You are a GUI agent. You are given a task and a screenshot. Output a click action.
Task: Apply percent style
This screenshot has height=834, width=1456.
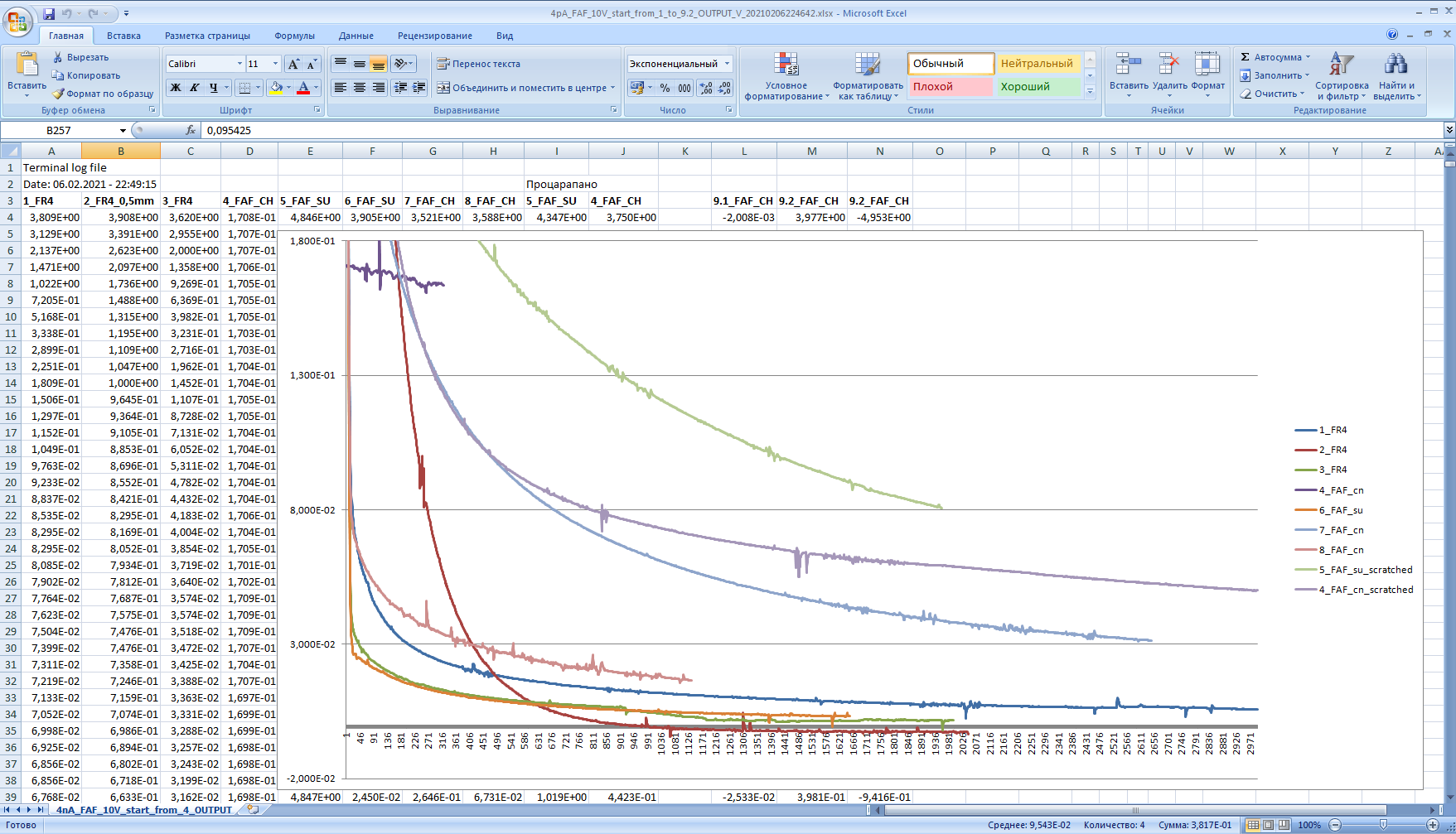pos(665,87)
